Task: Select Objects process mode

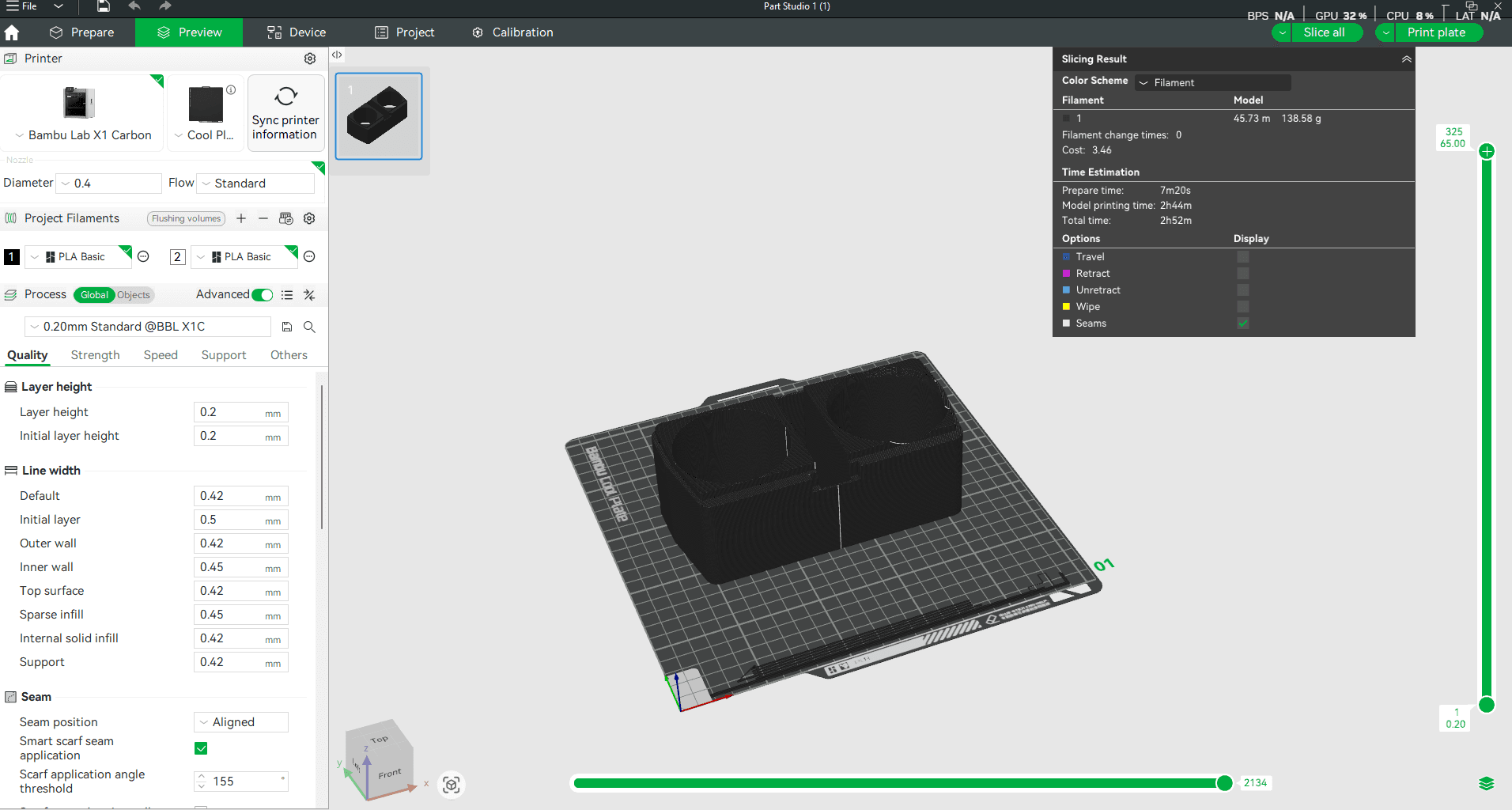Action: tap(134, 295)
